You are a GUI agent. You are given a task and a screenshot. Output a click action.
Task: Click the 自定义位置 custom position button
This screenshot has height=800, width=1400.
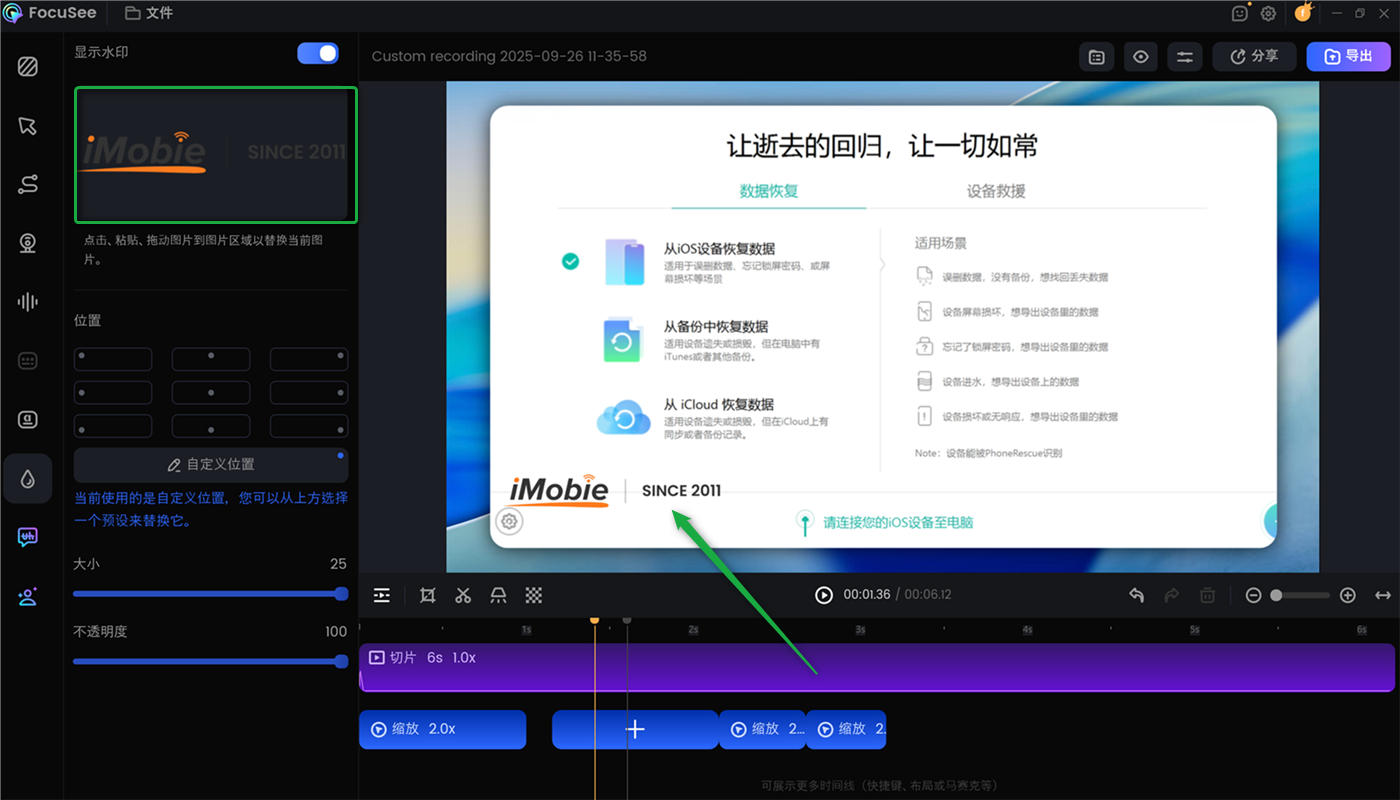pos(211,465)
